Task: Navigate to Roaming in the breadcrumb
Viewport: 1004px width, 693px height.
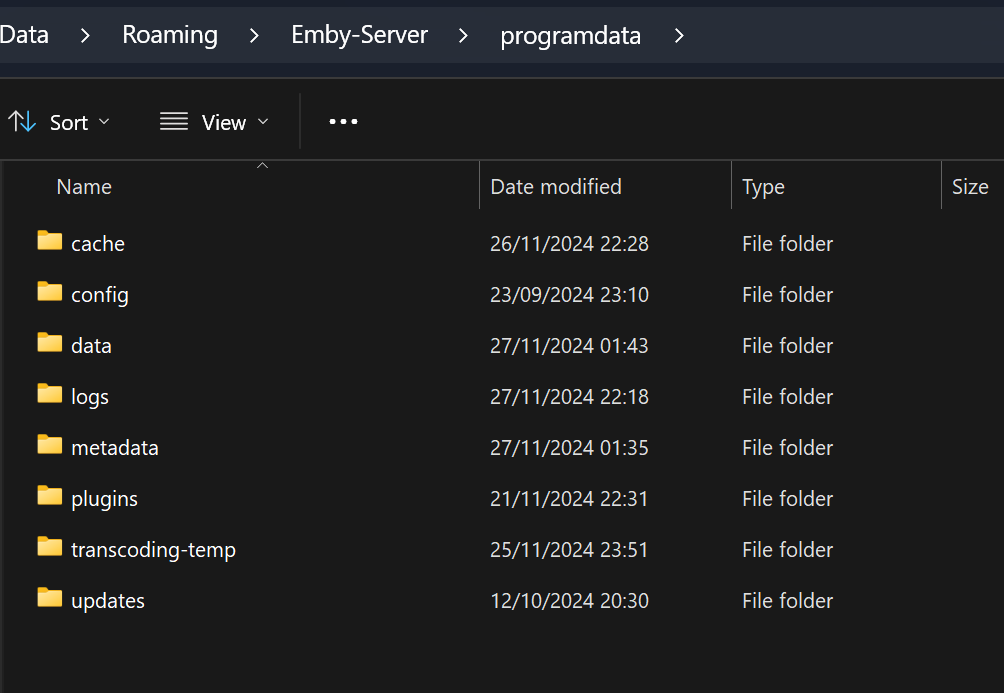Action: click(170, 35)
